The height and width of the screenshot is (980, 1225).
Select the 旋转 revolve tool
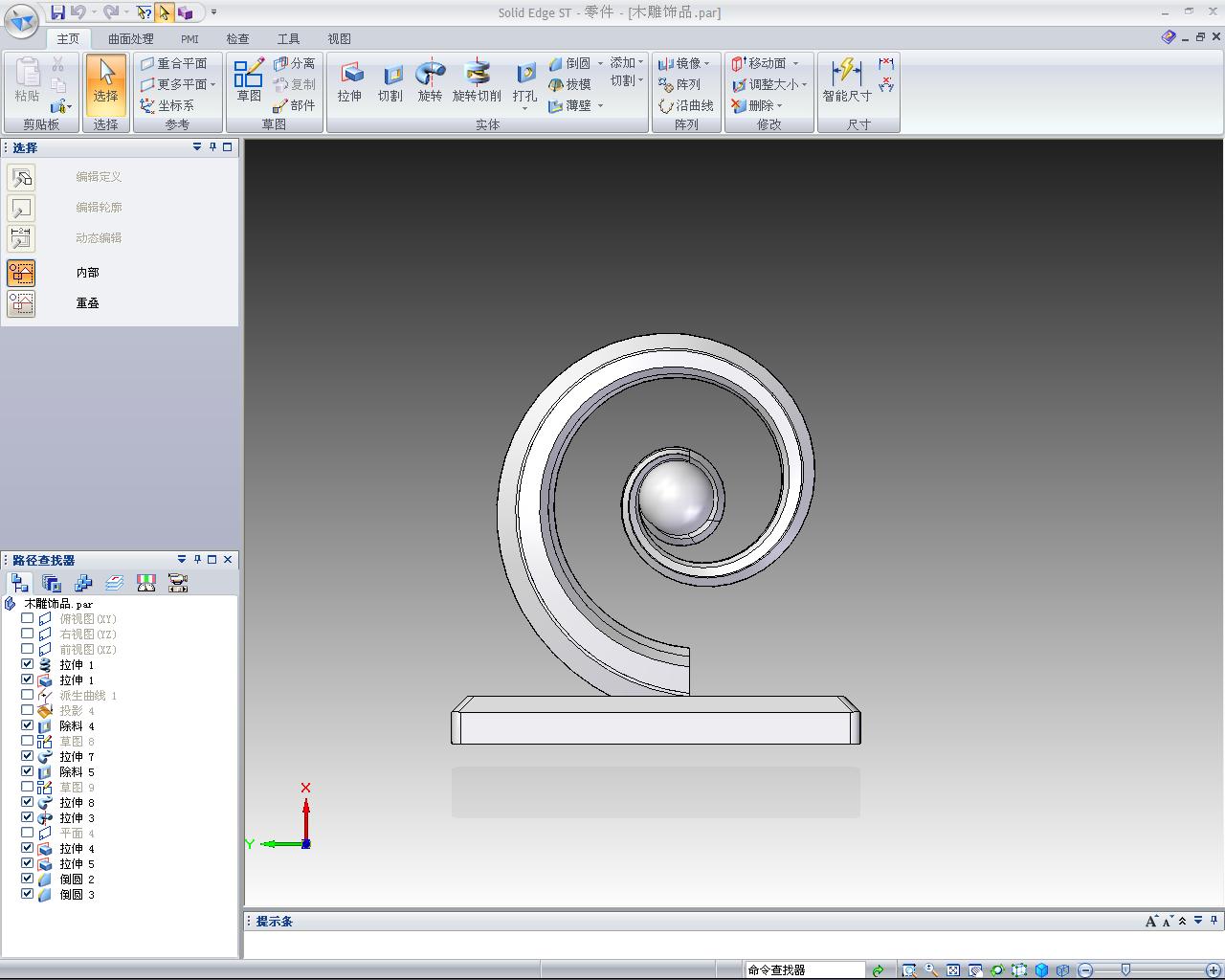tap(431, 81)
